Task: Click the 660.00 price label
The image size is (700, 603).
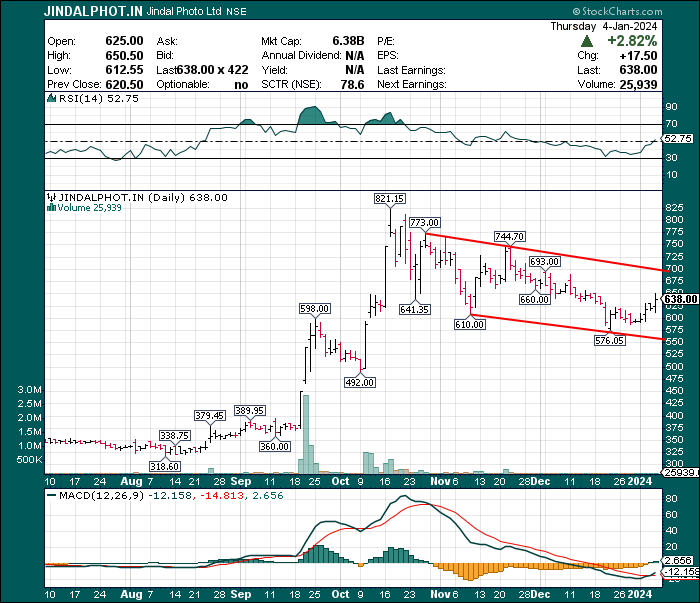Action: click(x=534, y=299)
